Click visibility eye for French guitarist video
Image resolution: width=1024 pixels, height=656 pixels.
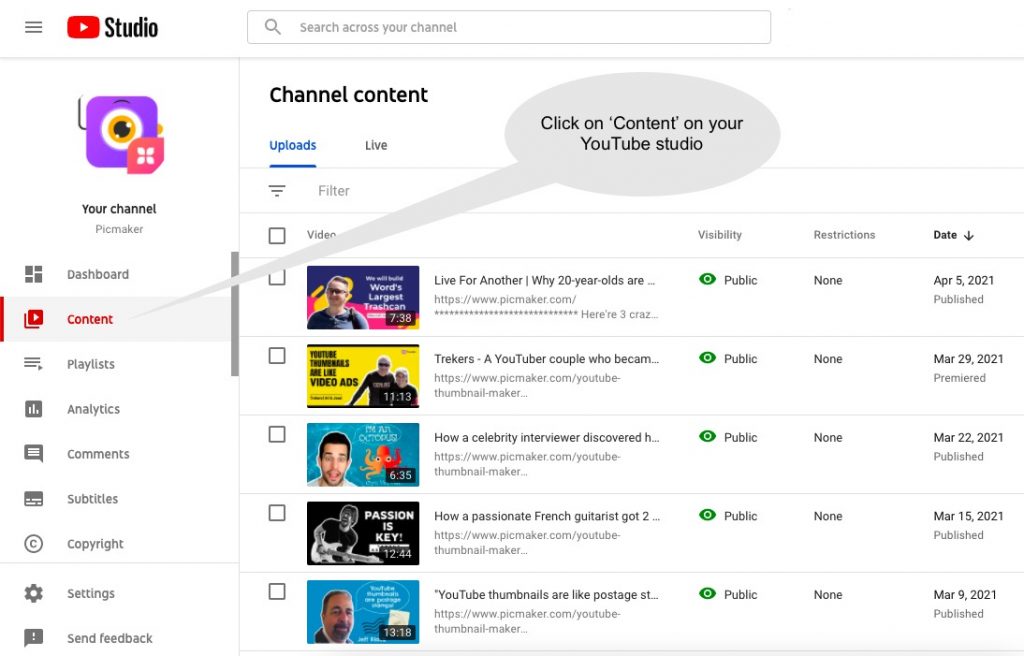tap(707, 515)
